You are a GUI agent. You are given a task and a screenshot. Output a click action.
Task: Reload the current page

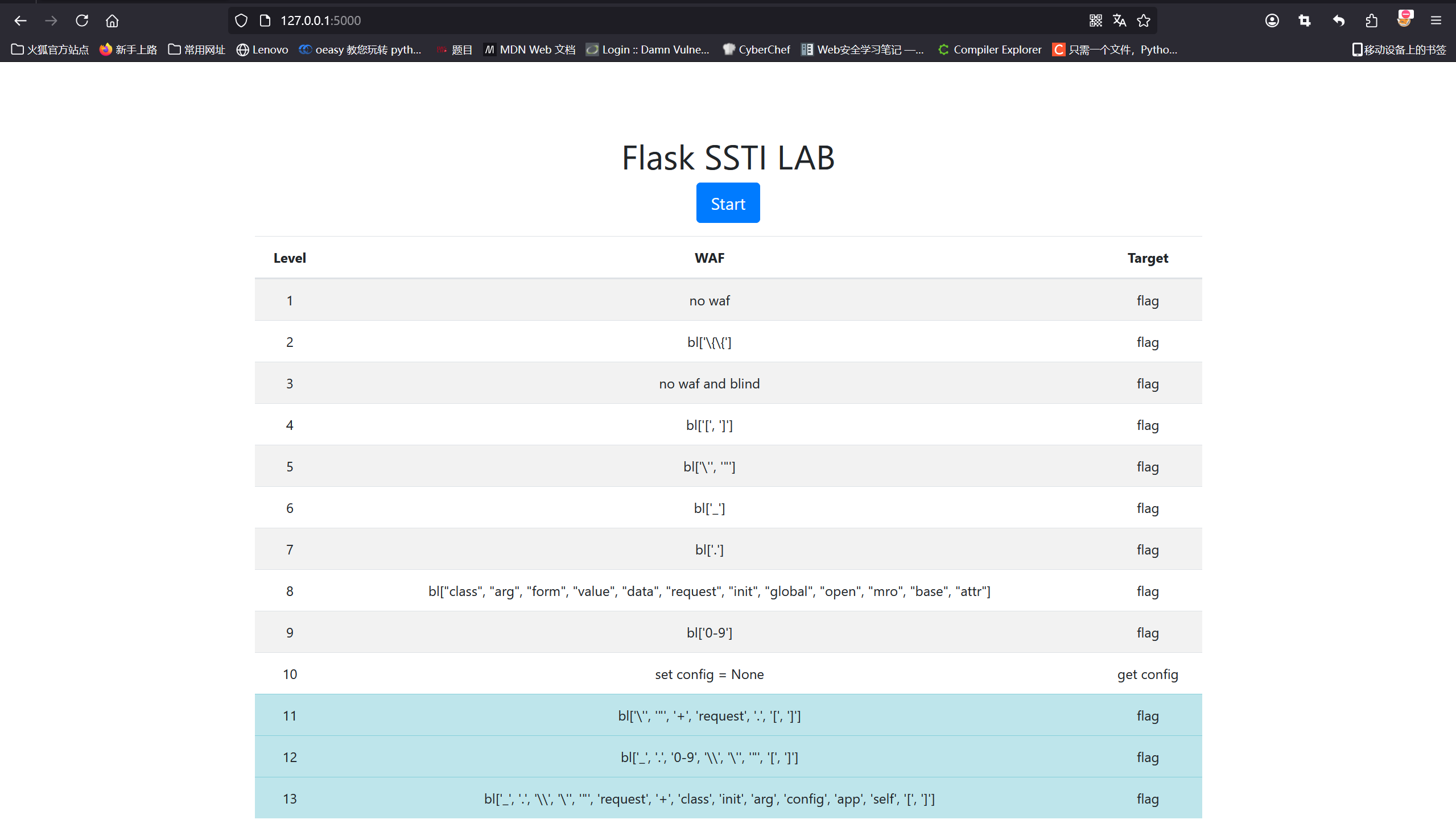coord(82,20)
